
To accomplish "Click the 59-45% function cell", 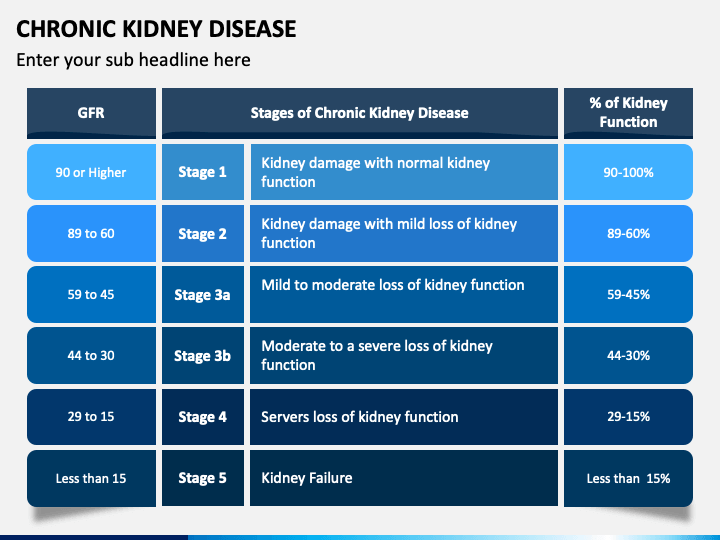I will click(628, 294).
